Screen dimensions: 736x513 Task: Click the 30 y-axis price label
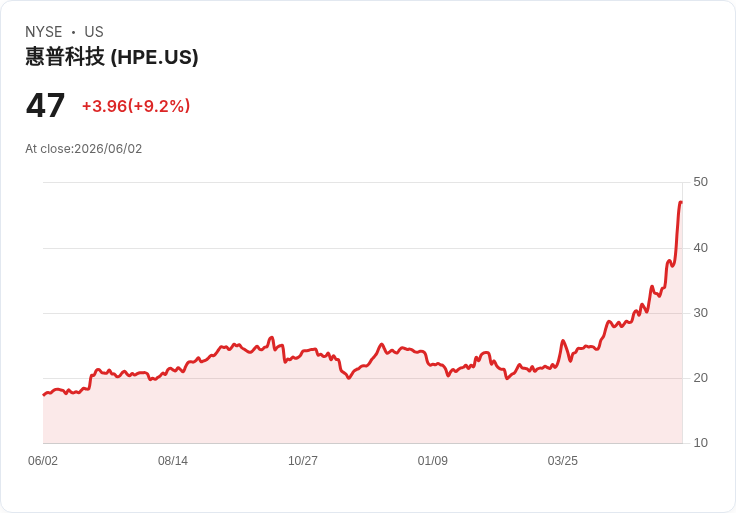click(700, 313)
